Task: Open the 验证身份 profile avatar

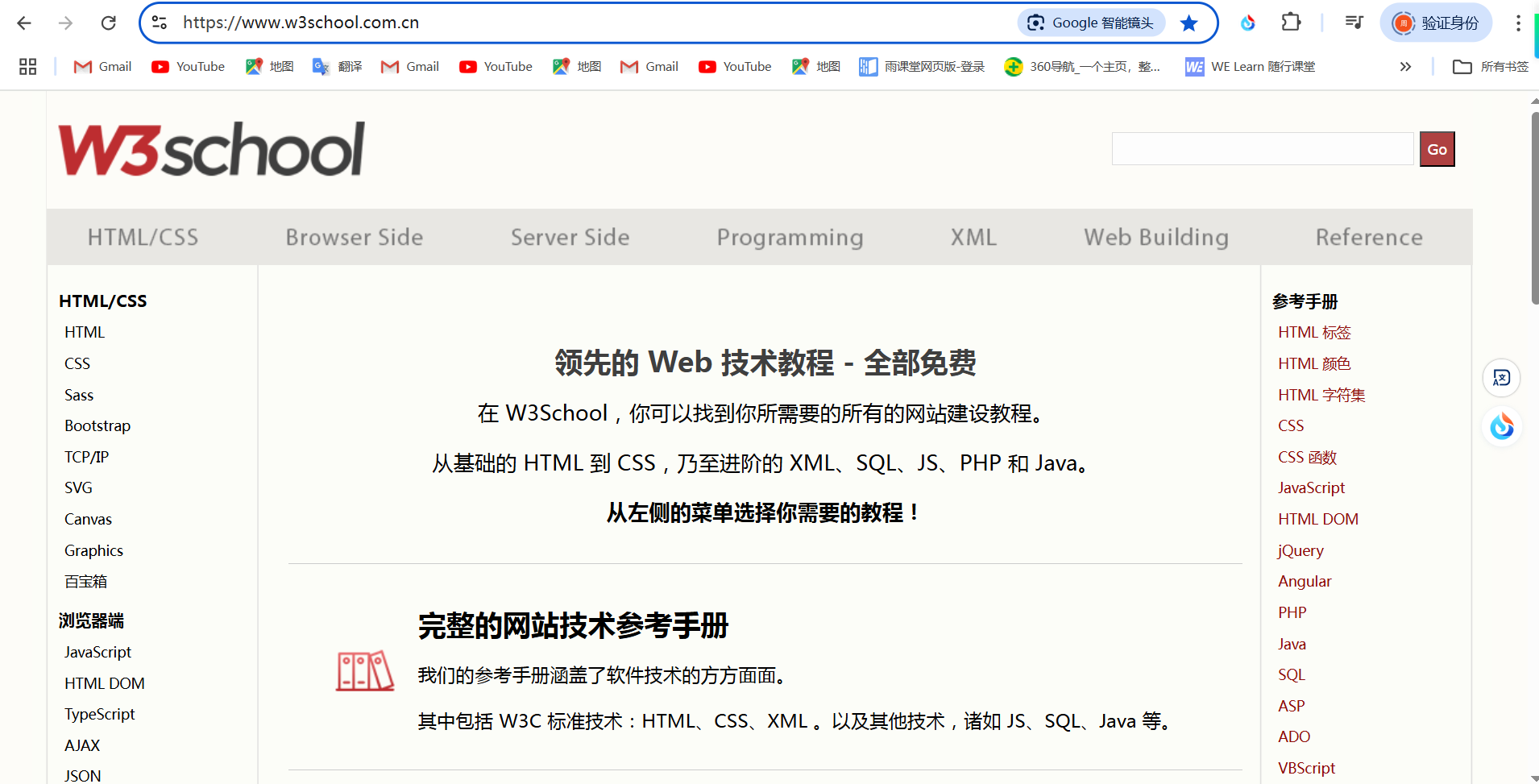Action: (x=1437, y=23)
